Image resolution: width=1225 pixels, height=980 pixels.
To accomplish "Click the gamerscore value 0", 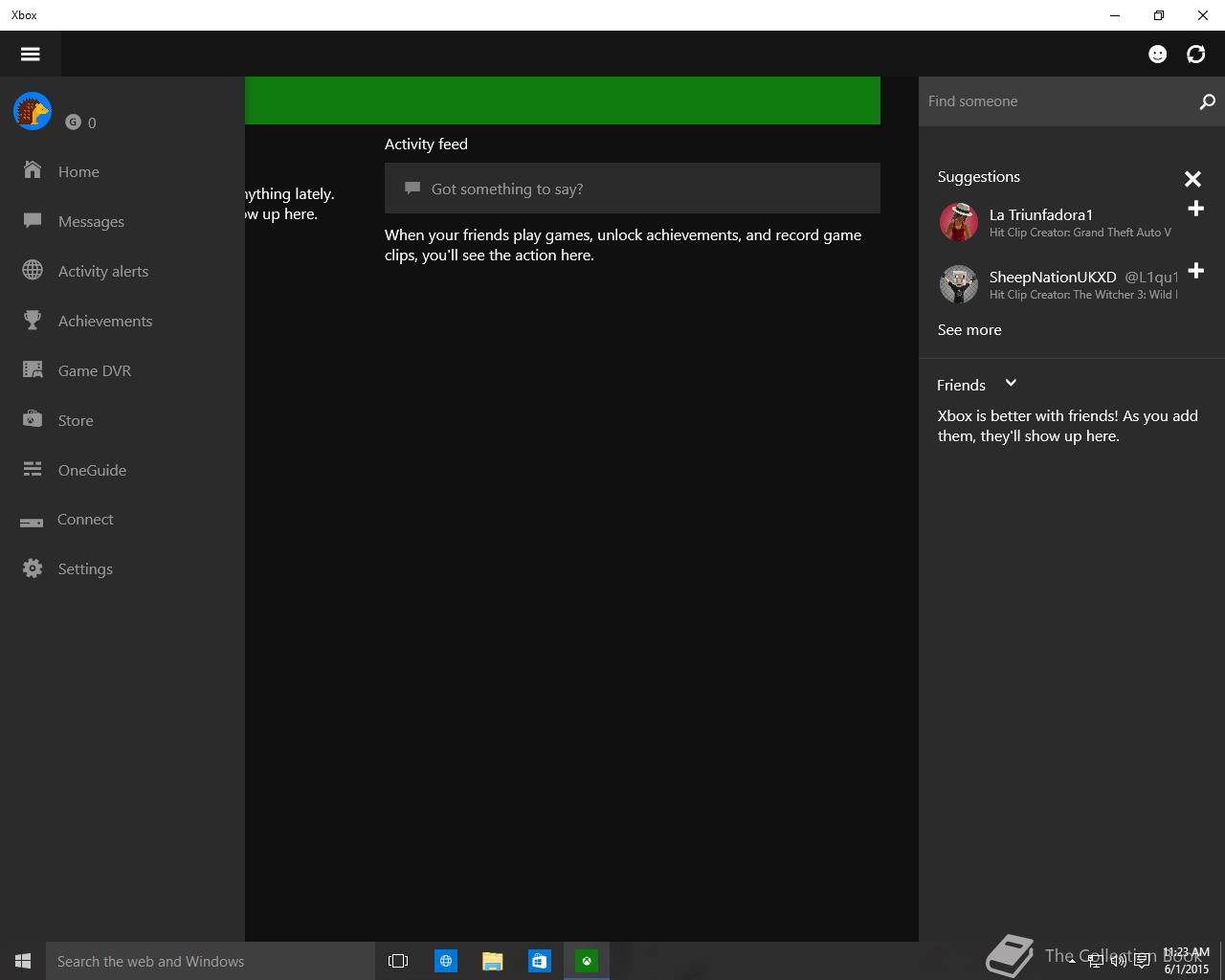I will coord(92,122).
